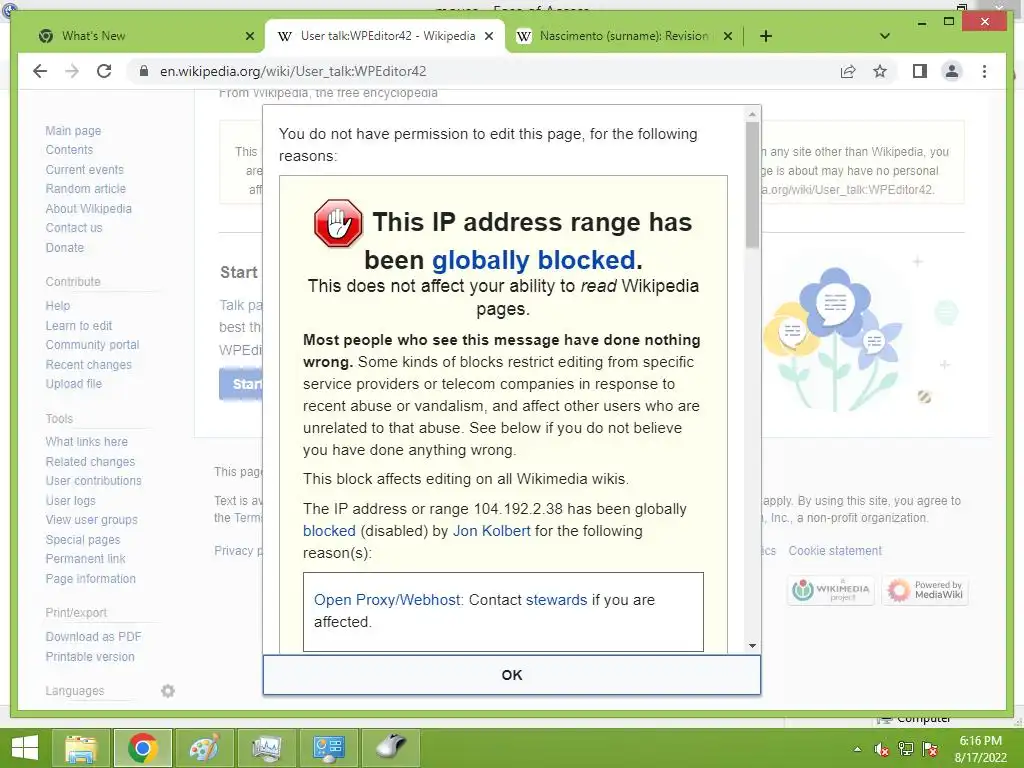
Task: Click the Wikimedia project badge
Action: coord(831,590)
